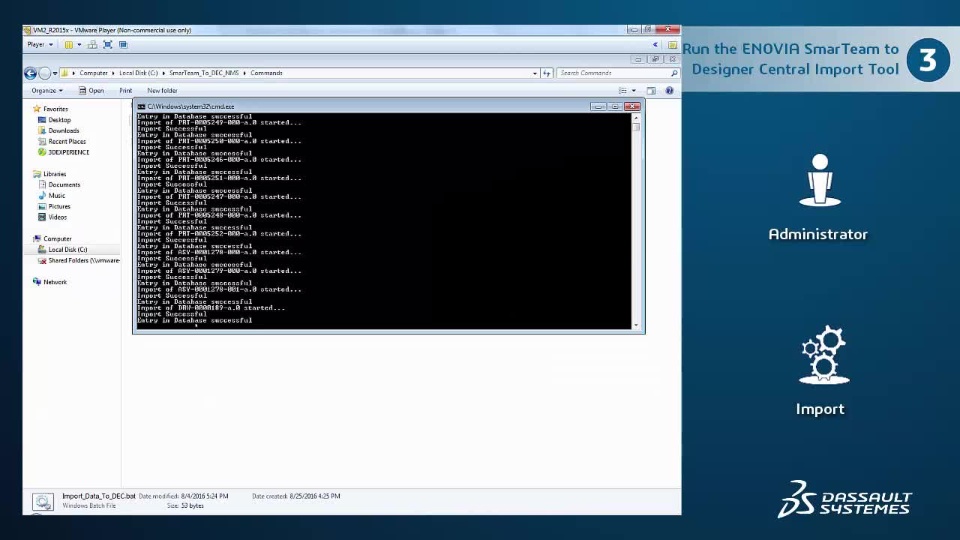
Task: Click the VMware suspend/power icon
Action: (69, 45)
